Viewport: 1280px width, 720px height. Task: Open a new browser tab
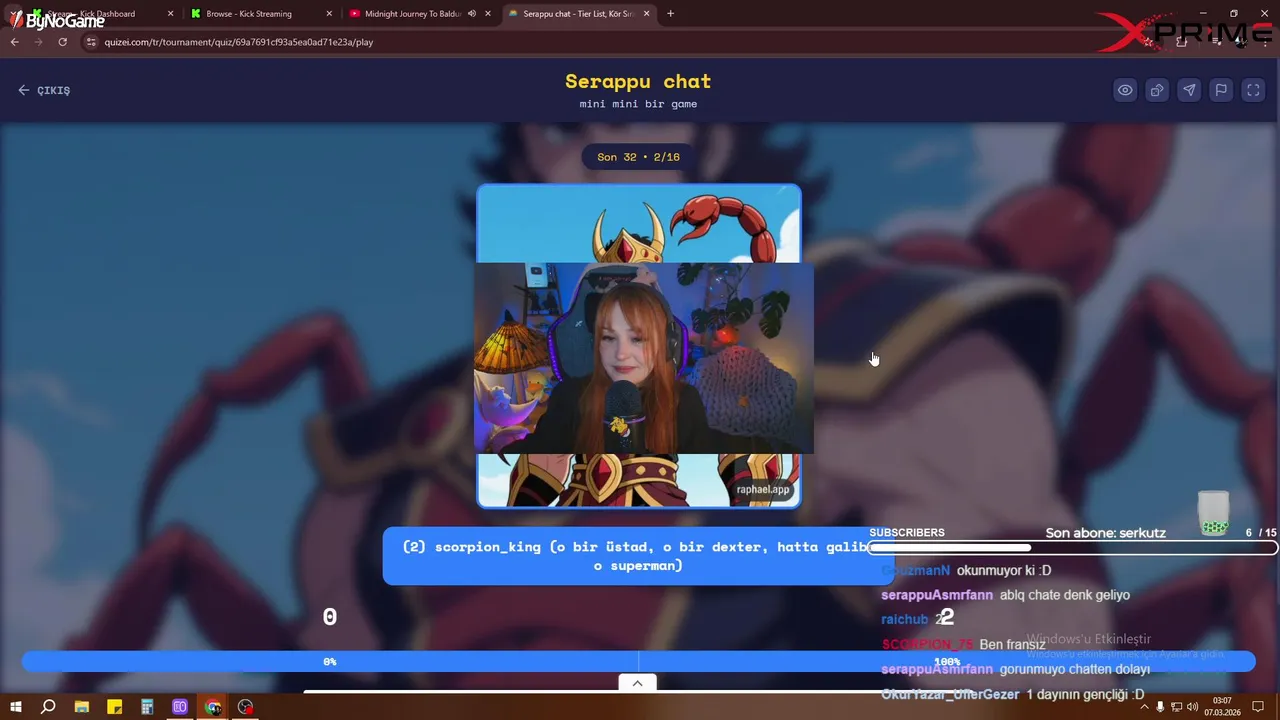click(x=670, y=14)
